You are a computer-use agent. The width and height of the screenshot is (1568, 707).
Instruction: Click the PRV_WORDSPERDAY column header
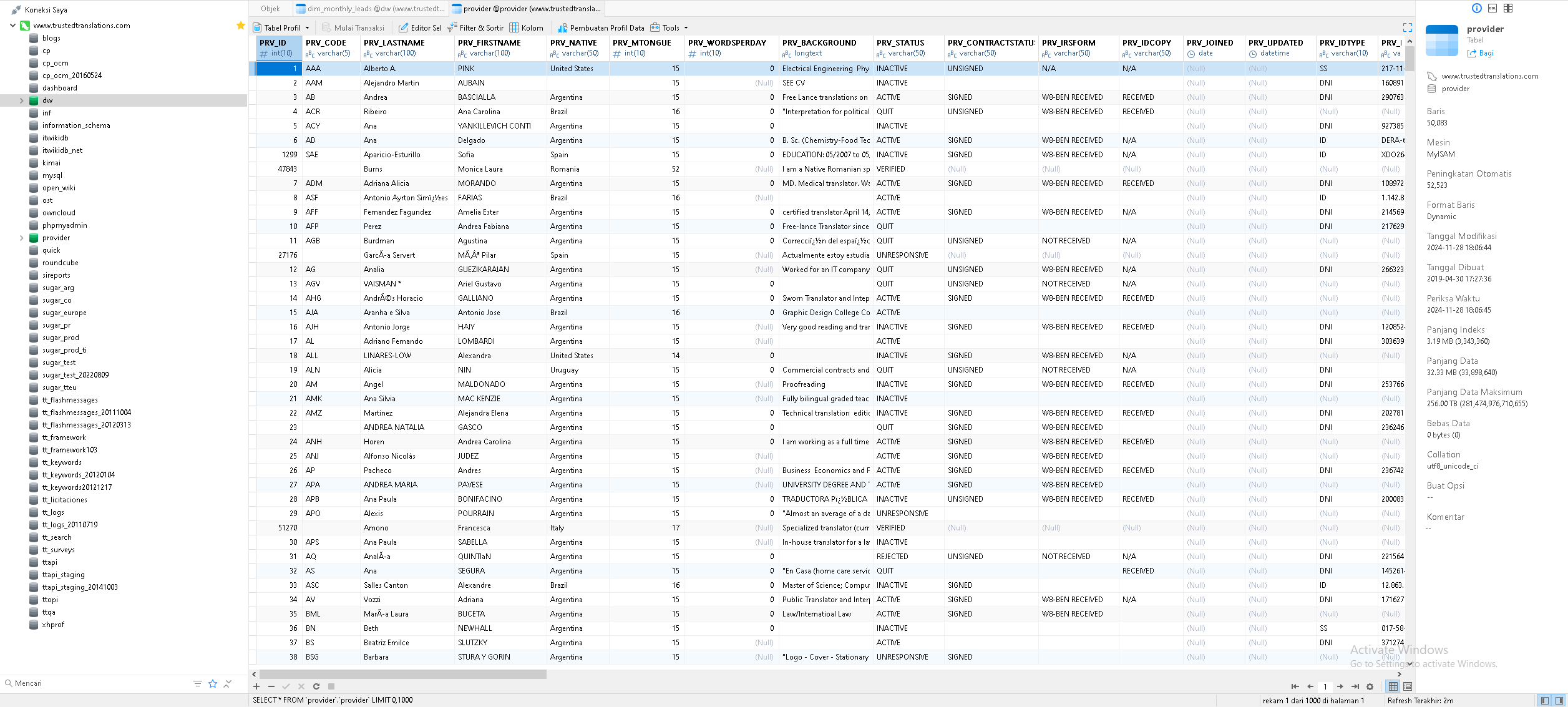pyautogui.click(x=731, y=48)
